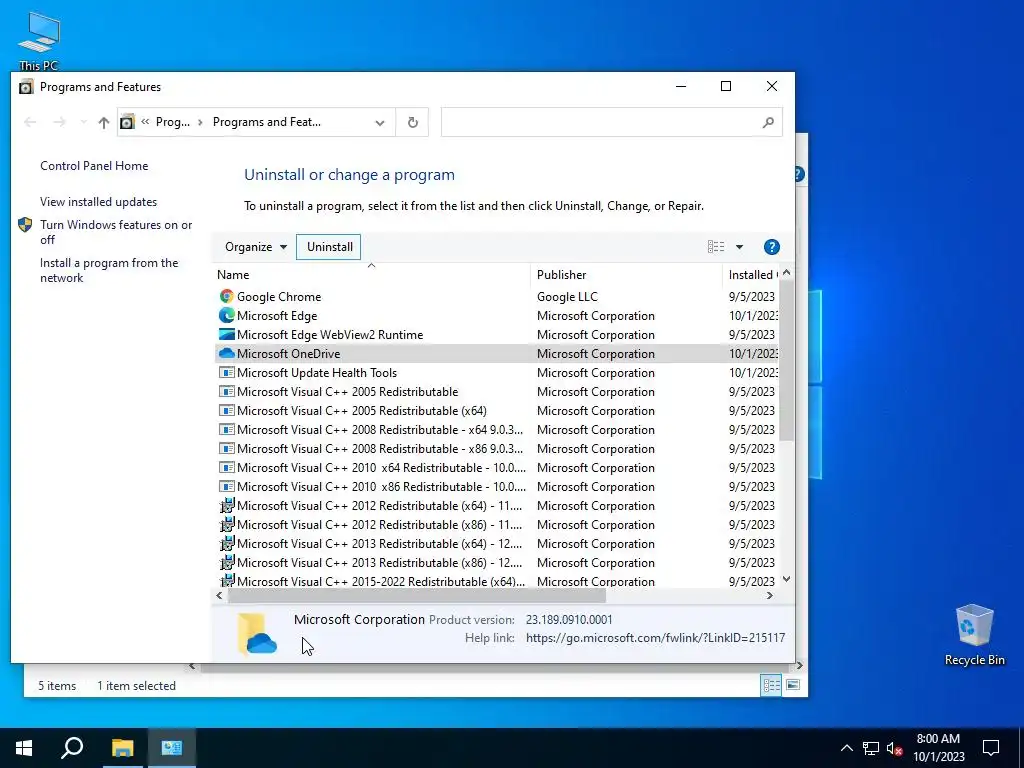The width and height of the screenshot is (1024, 768).
Task: Click the help question mark icon
Action: pos(771,247)
